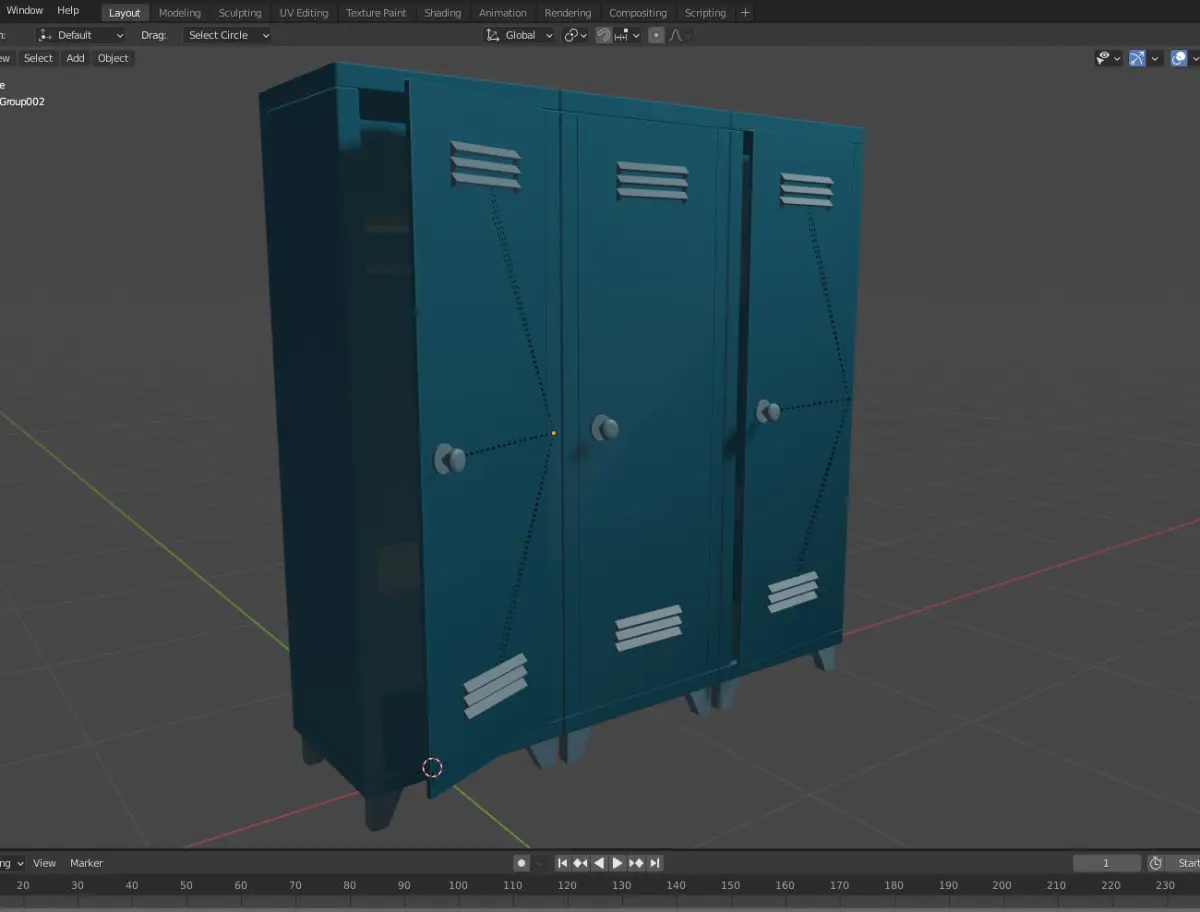This screenshot has height=912, width=1200.
Task: Open object types visibility eye dropdown
Action: pyautogui.click(x=1109, y=58)
